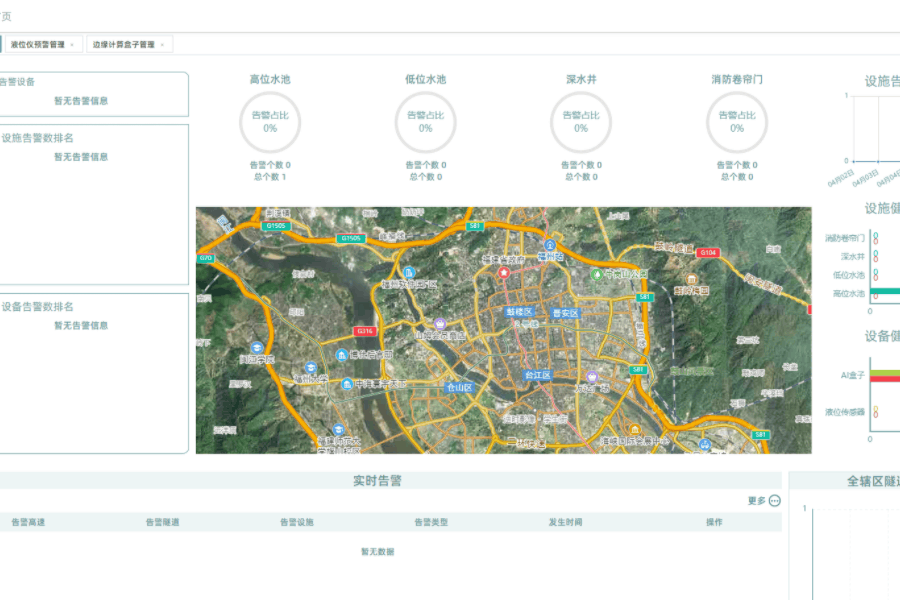Click the 告警类型 column header
The height and width of the screenshot is (600, 900).
point(431,522)
